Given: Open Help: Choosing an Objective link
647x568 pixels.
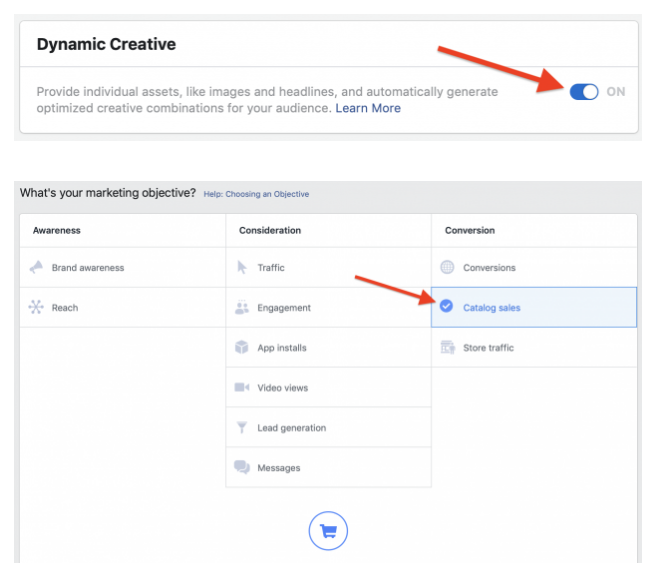Looking at the screenshot, I should [x=256, y=194].
